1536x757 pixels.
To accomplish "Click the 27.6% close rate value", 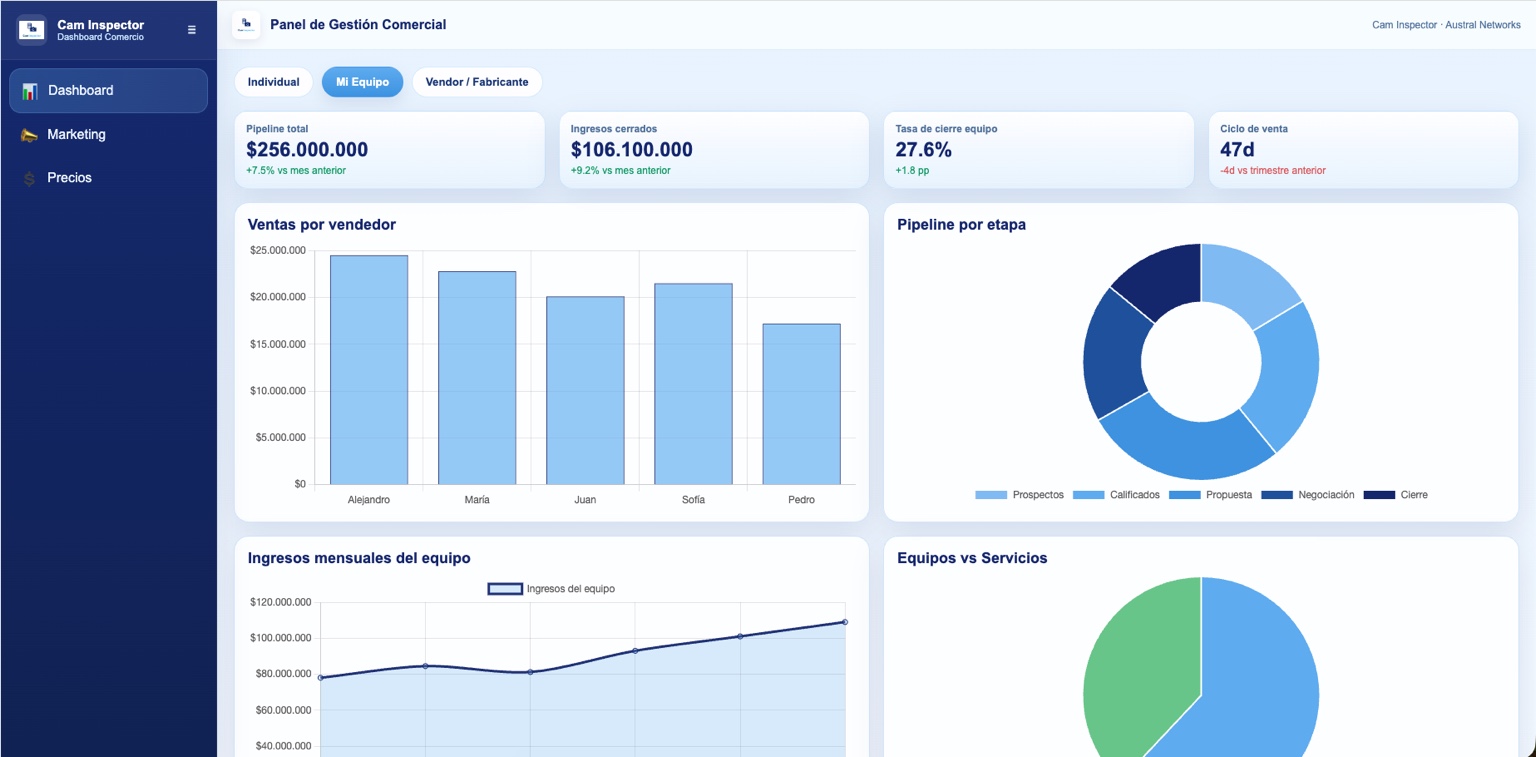I will click(x=924, y=150).
